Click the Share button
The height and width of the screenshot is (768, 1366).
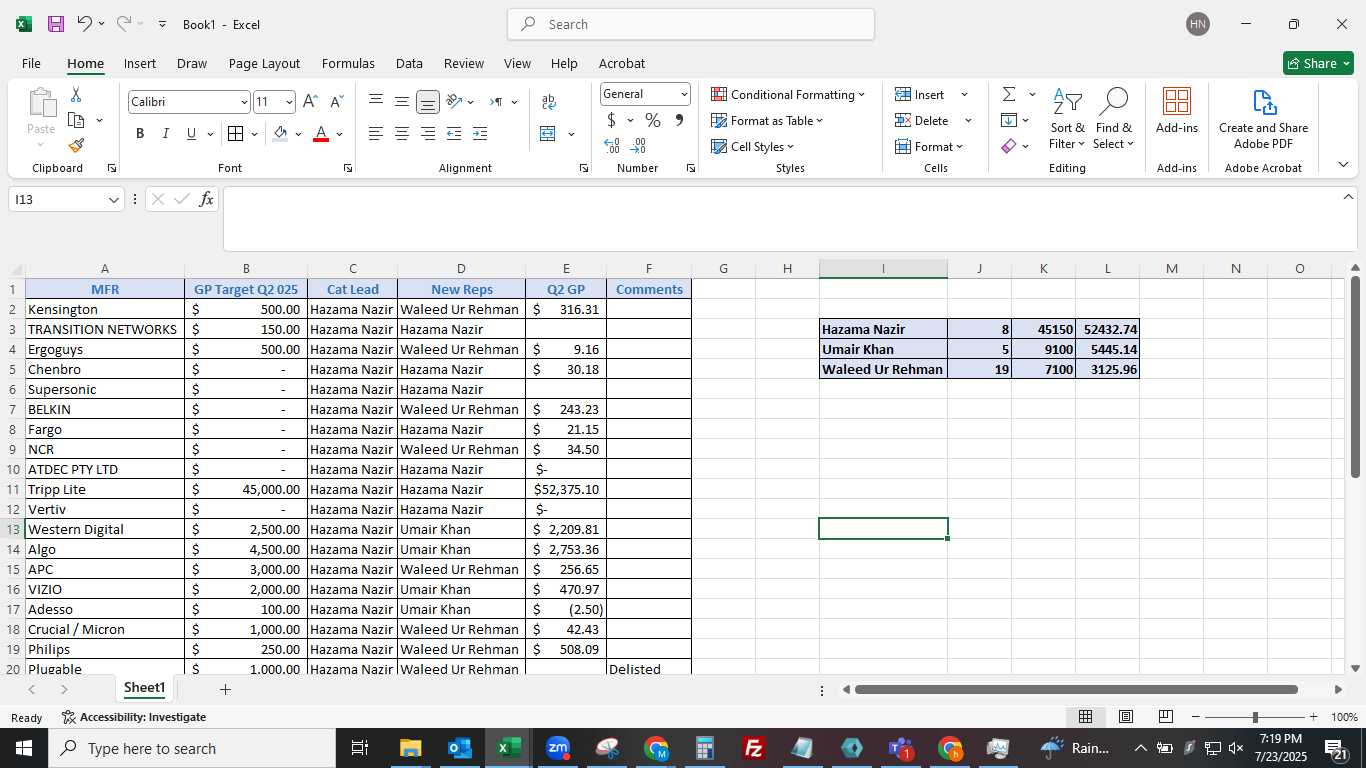(1318, 63)
